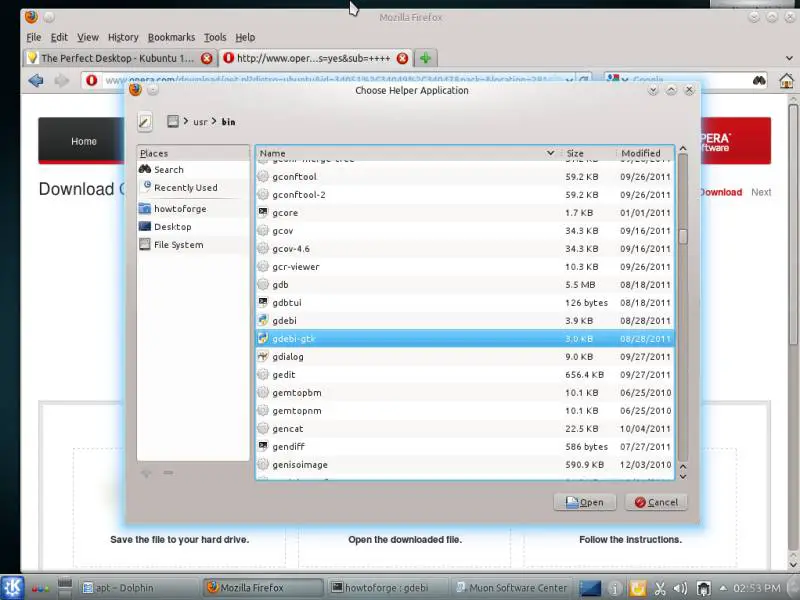Click the gdb file row
The image size is (800, 600).
tap(465, 285)
